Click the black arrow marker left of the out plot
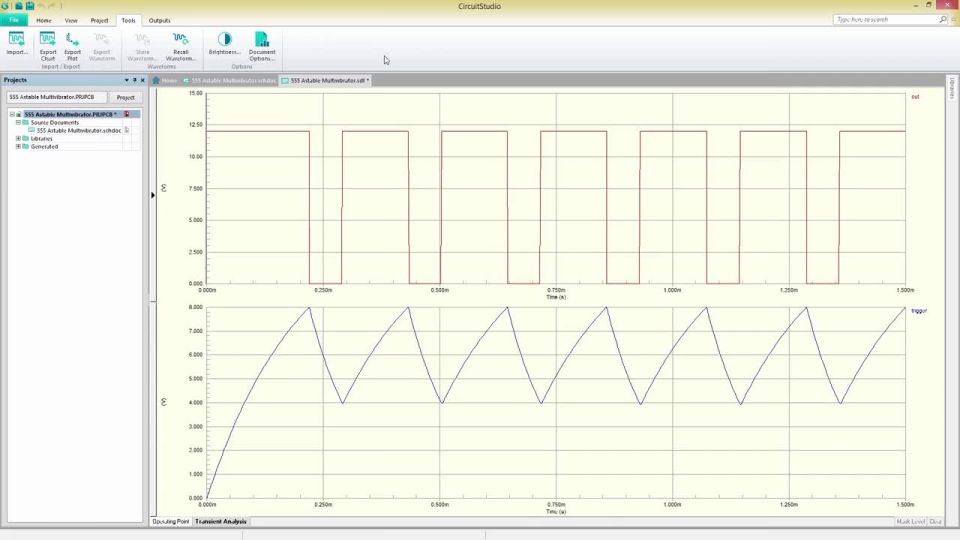This screenshot has width=960, height=540. tap(153, 195)
